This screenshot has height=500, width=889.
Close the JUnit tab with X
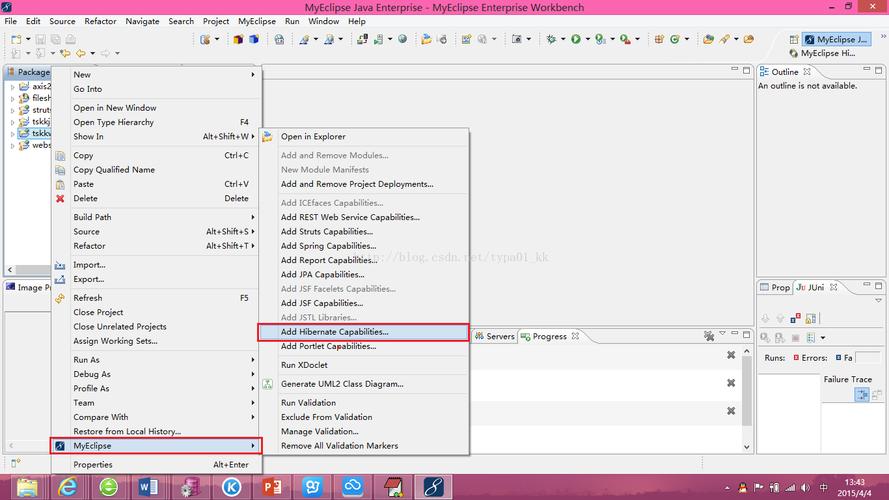[x=833, y=287]
